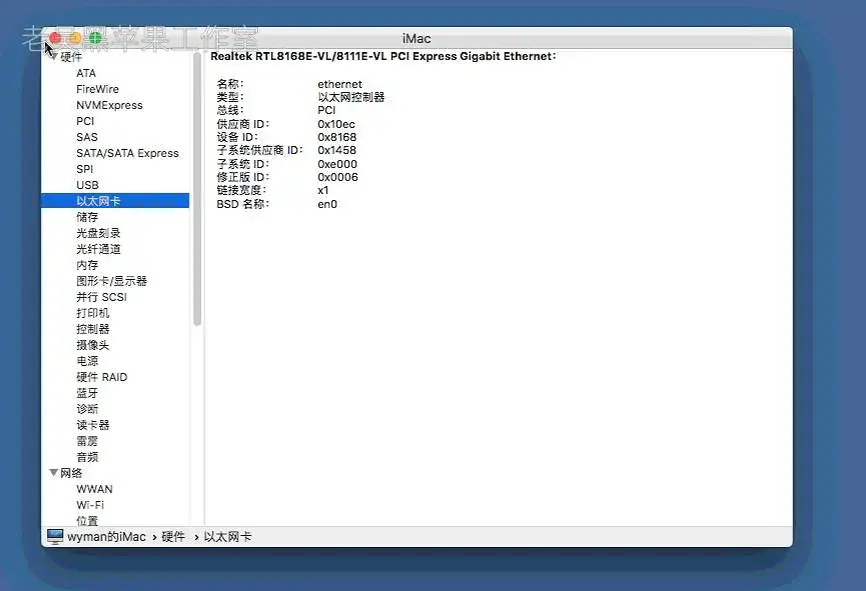Close the iMac window
866x591 pixels.
click(55, 38)
